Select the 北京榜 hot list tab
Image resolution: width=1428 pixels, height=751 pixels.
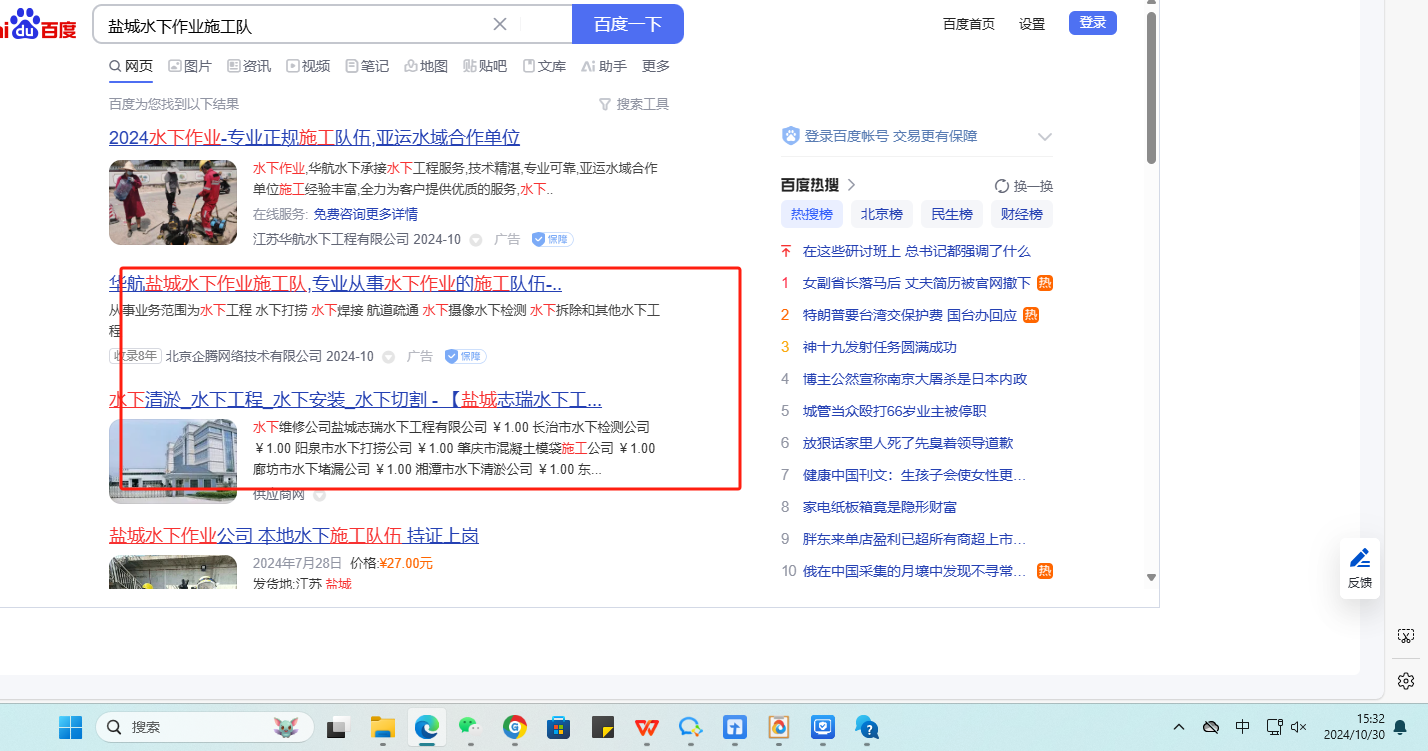click(881, 214)
